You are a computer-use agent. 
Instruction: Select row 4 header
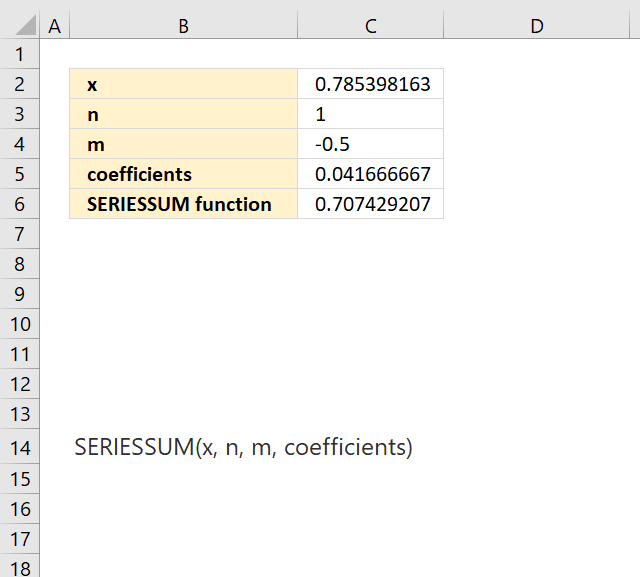coord(20,144)
